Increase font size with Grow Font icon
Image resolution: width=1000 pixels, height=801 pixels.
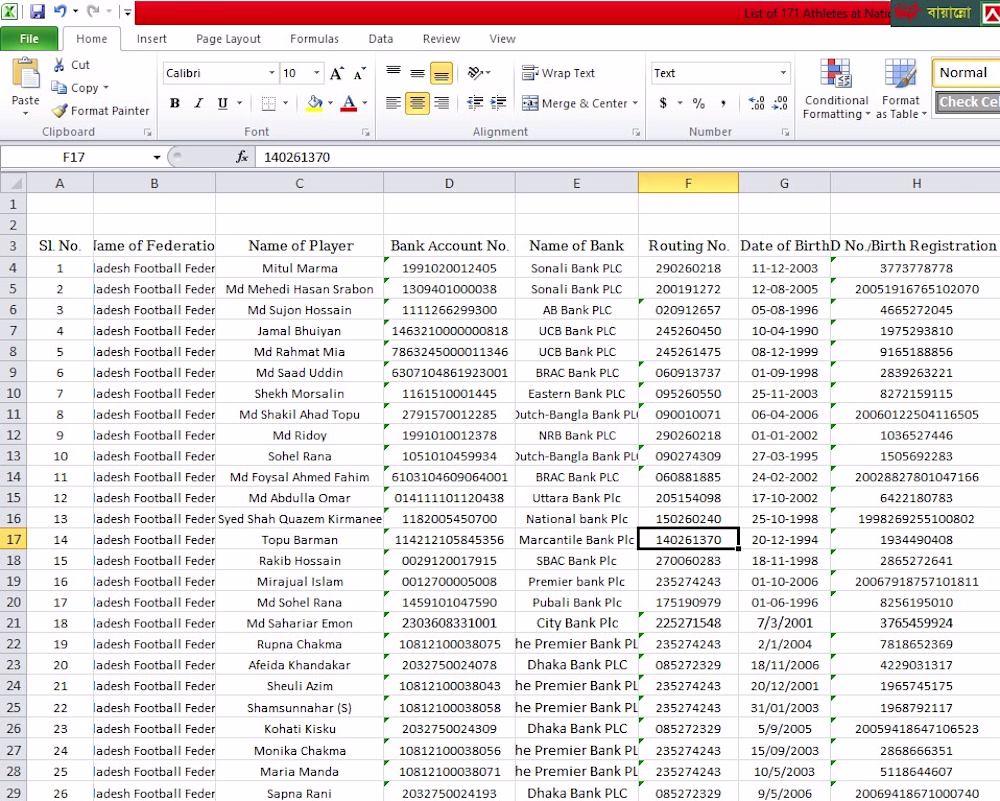(x=337, y=73)
